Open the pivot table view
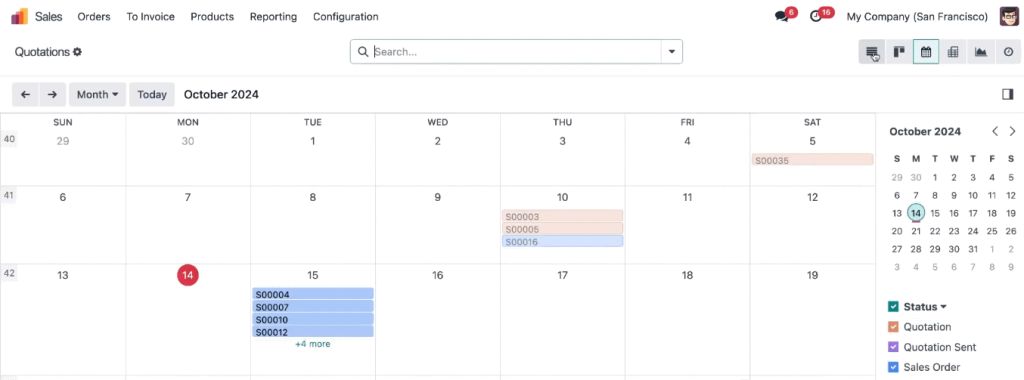The height and width of the screenshot is (380, 1024). point(953,52)
